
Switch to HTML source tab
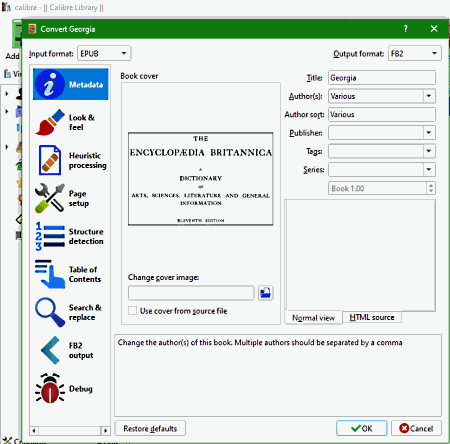[x=372, y=317]
